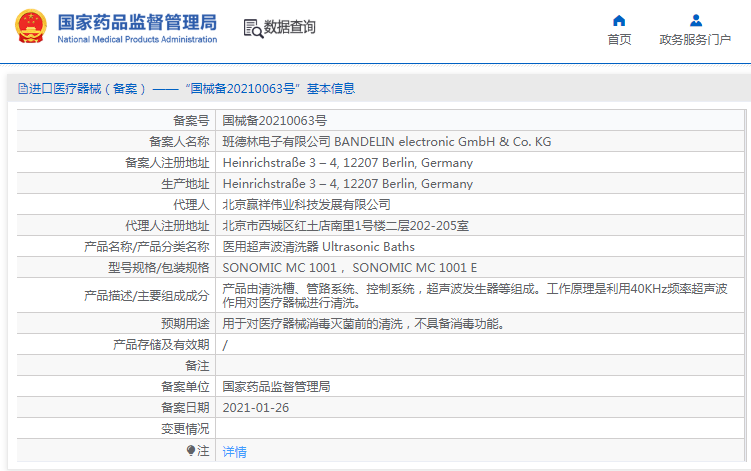The width and height of the screenshot is (751, 471).
Task: Open the 数据查询 search document icon
Action: pos(253,28)
